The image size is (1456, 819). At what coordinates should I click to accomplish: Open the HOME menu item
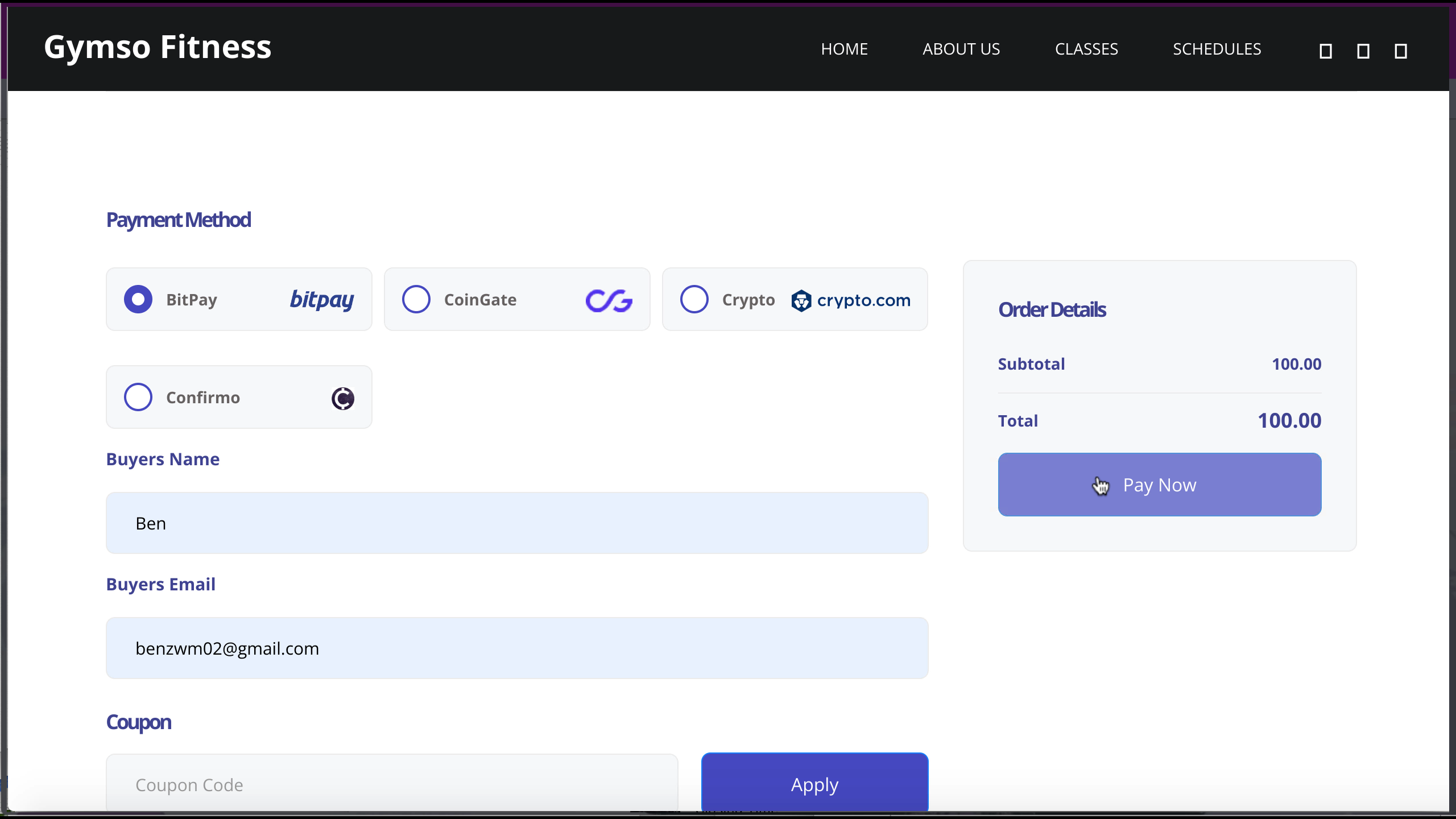pyautogui.click(x=844, y=49)
